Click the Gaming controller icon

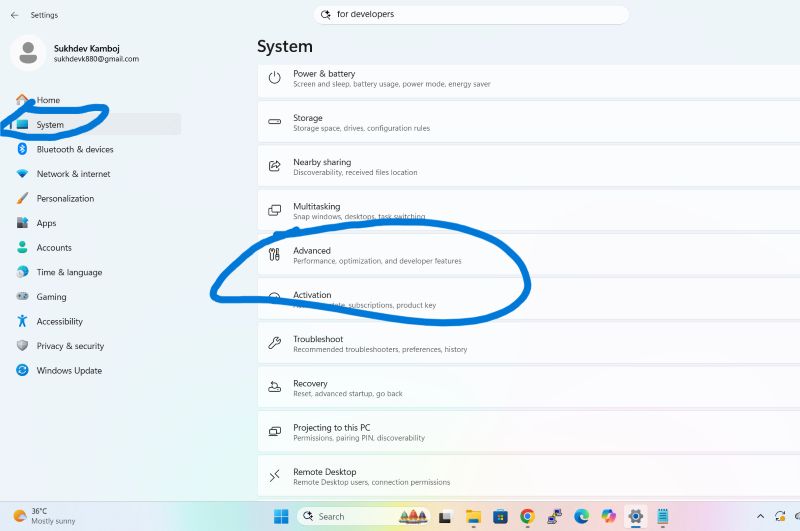(x=22, y=296)
